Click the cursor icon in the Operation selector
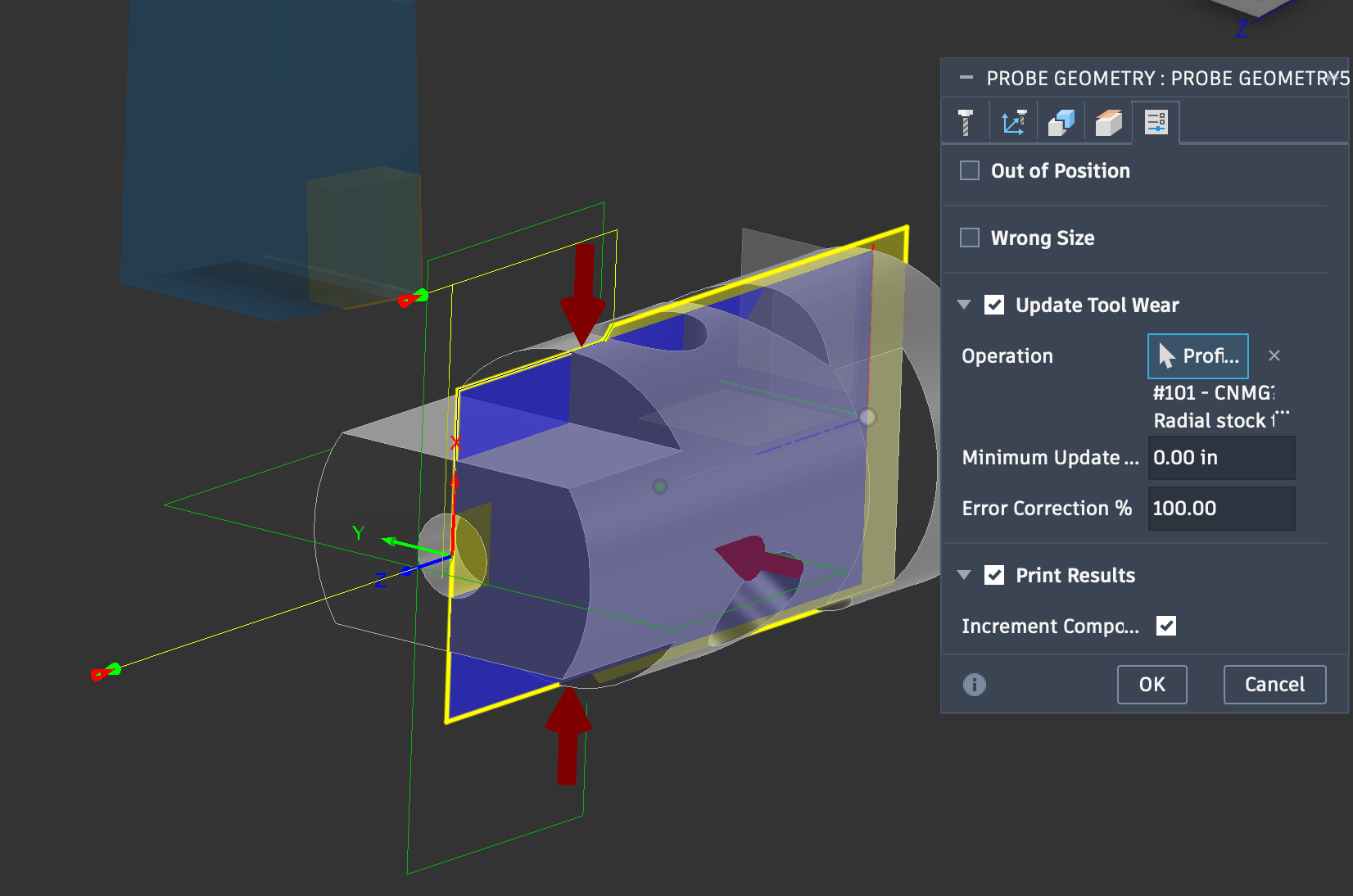1353x896 pixels. pyautogui.click(x=1167, y=355)
